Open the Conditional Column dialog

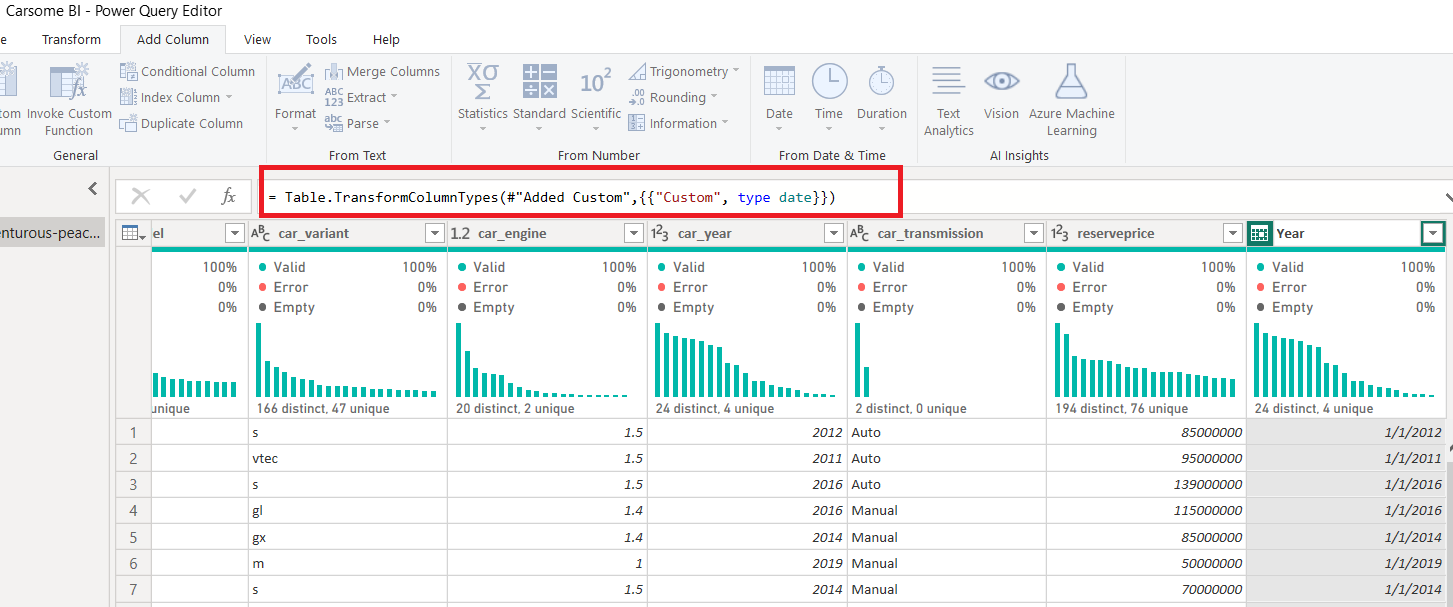[x=187, y=71]
